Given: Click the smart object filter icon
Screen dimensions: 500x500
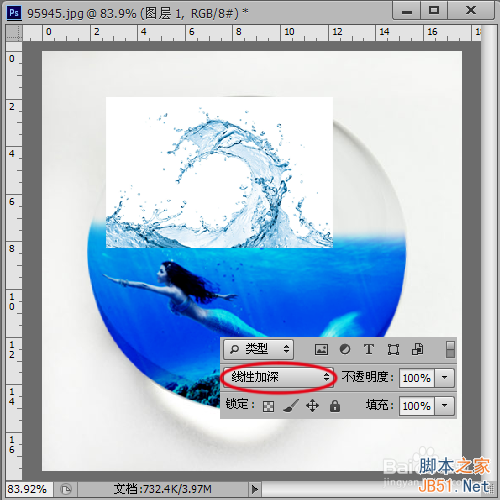Looking at the screenshot, I should [418, 349].
